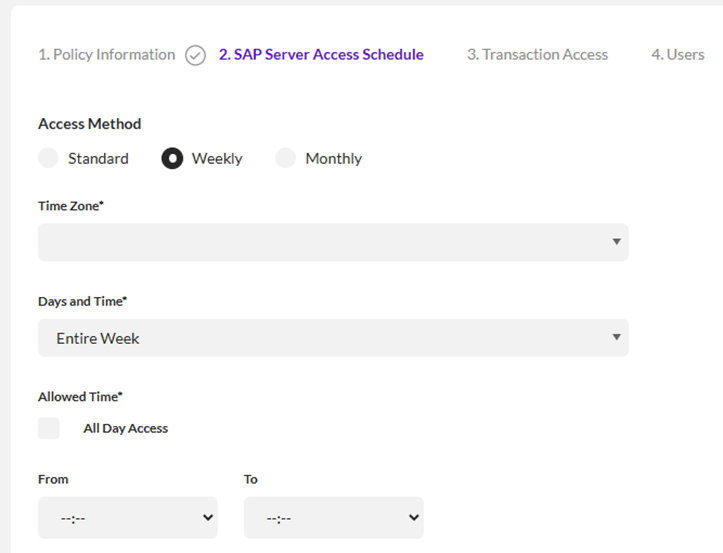
Task: Open SAP Server Access Schedule step
Action: [x=321, y=55]
